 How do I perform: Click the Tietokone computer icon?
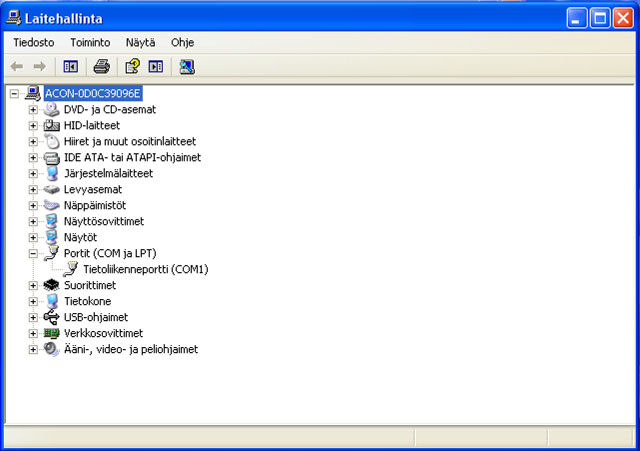(51, 301)
